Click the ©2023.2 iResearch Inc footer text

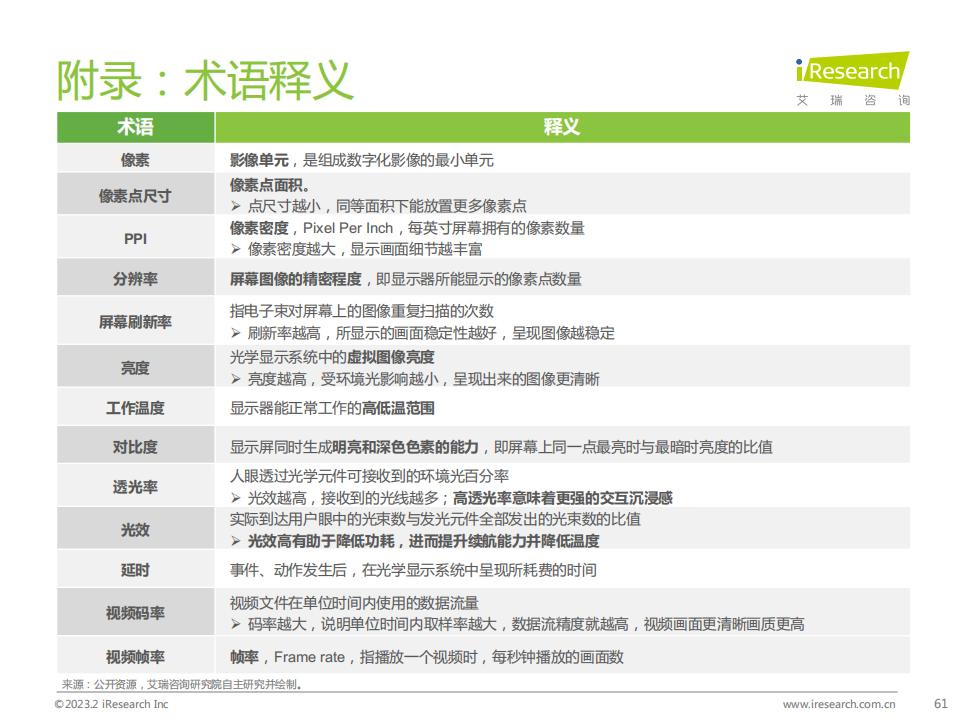[x=111, y=704]
